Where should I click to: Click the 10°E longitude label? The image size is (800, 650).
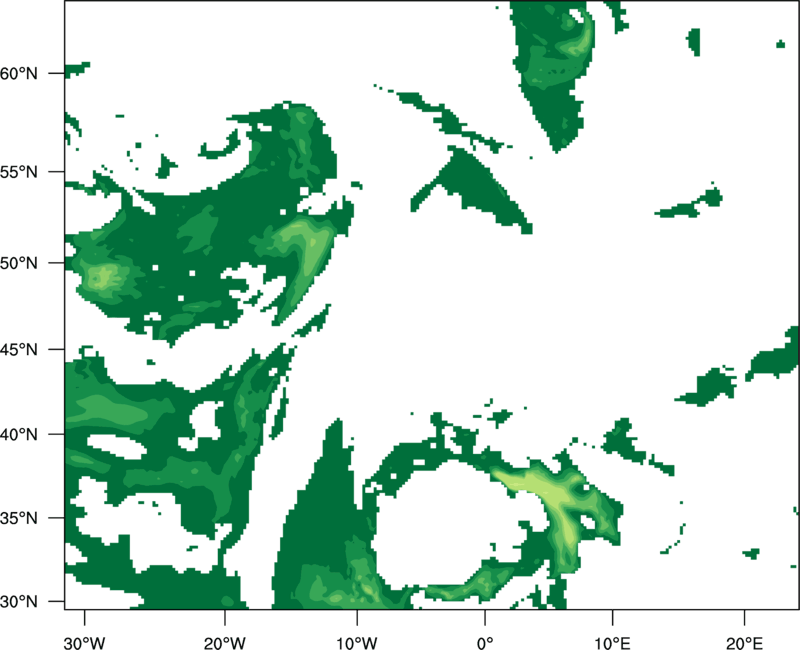pyautogui.click(x=612, y=643)
